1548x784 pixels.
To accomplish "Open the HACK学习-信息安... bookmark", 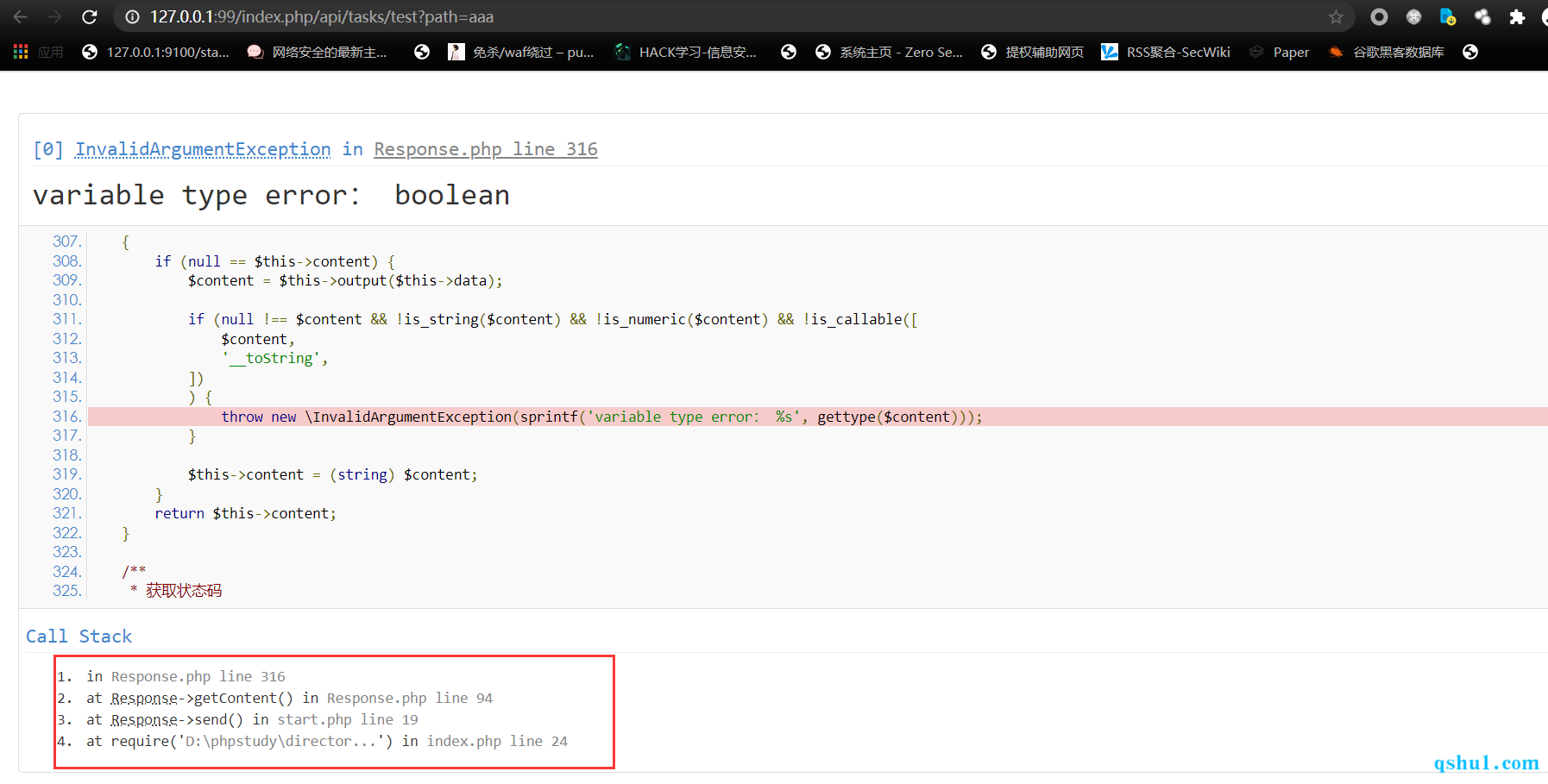I will pos(685,52).
